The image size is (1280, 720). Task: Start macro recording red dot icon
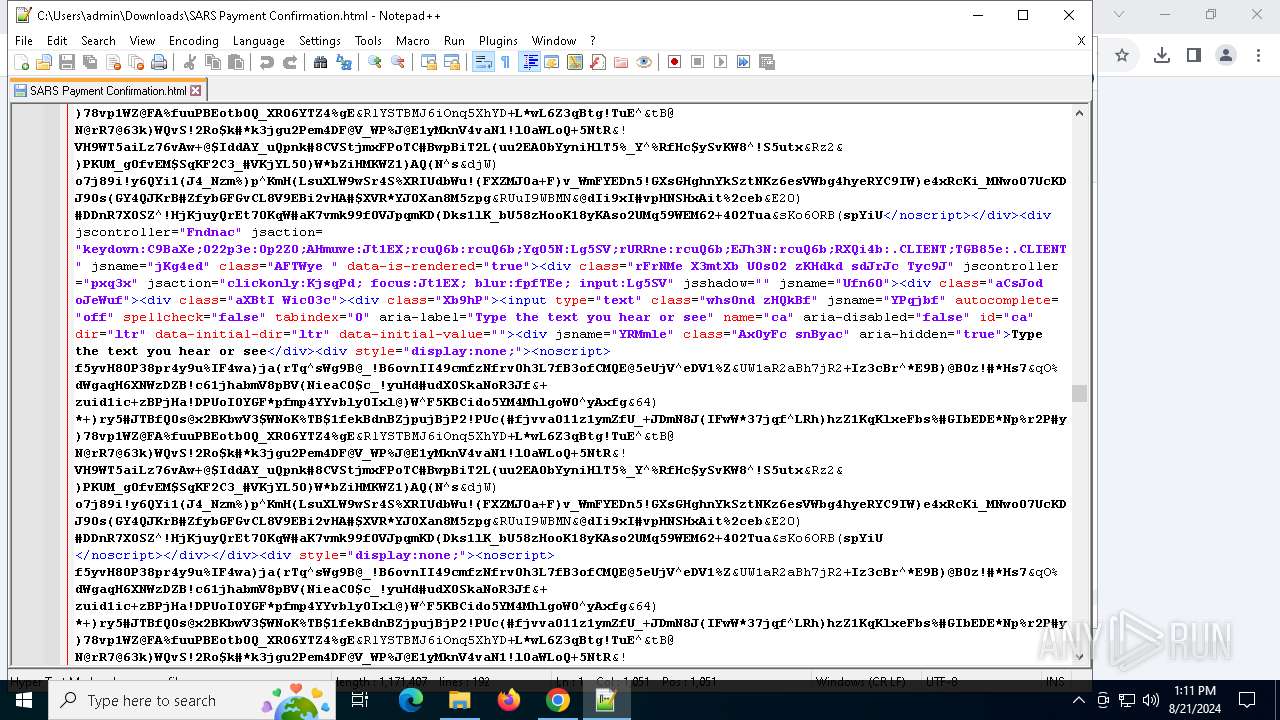point(675,62)
